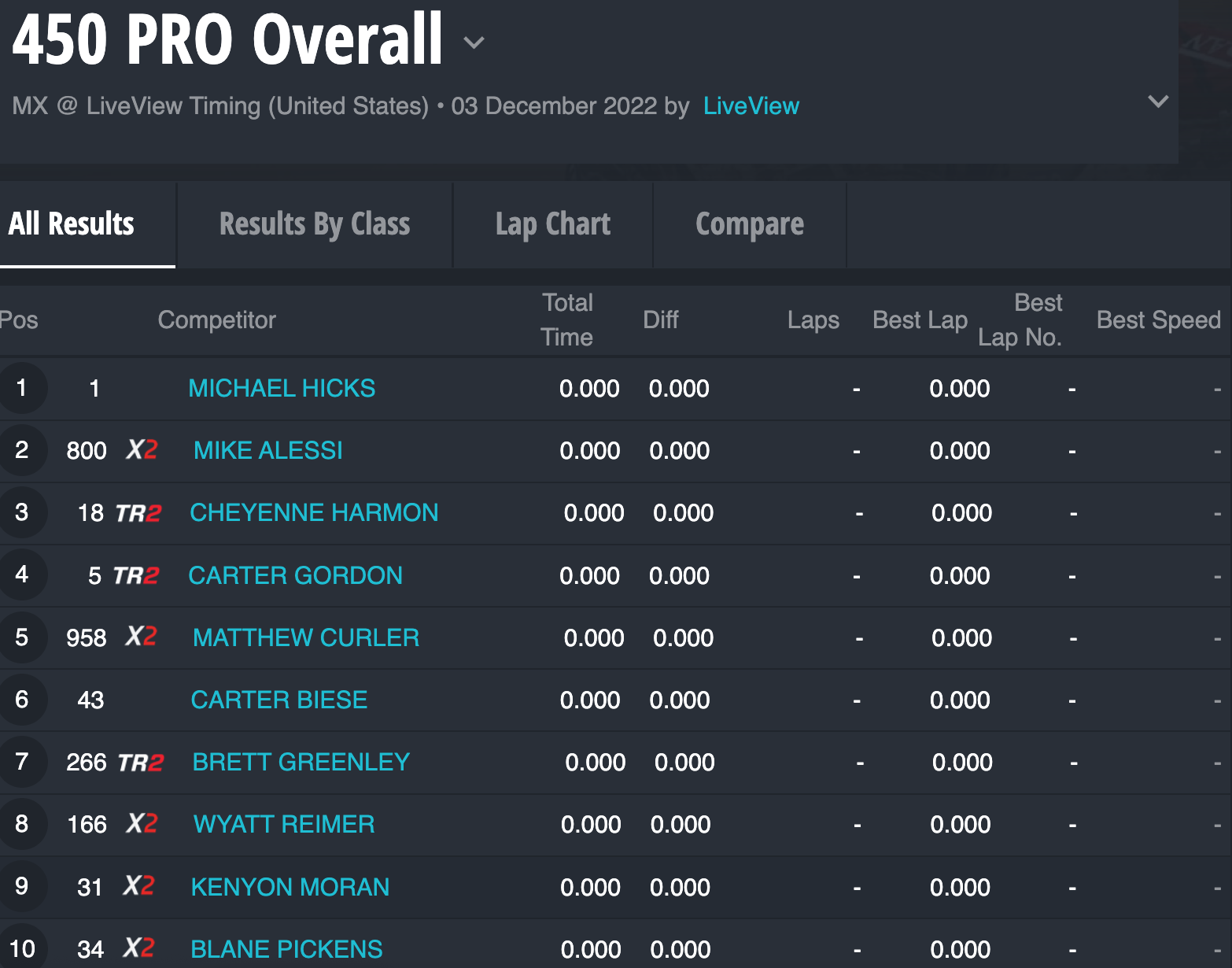The height and width of the screenshot is (968, 1232).
Task: Click the TR2 icon beside Carter Gordon
Action: pos(136,576)
